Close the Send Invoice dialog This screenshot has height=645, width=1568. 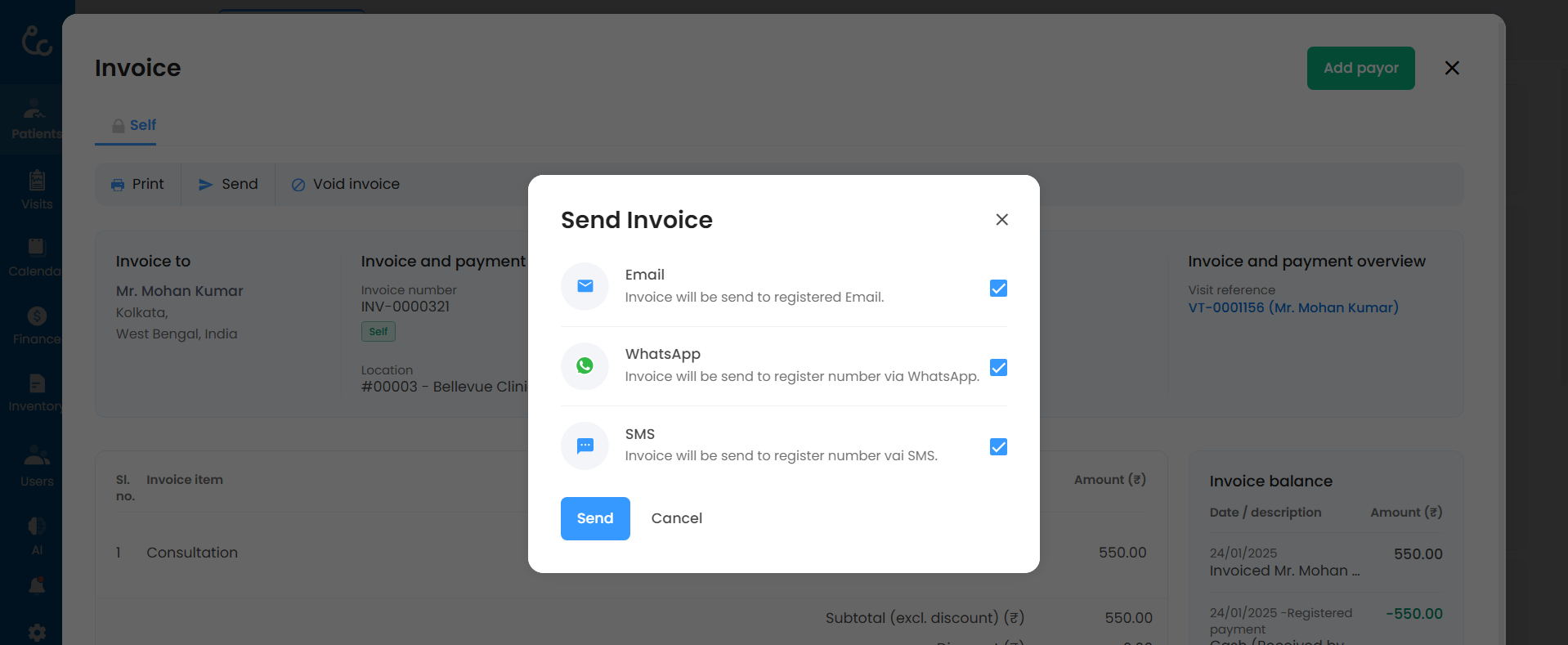coord(1001,220)
